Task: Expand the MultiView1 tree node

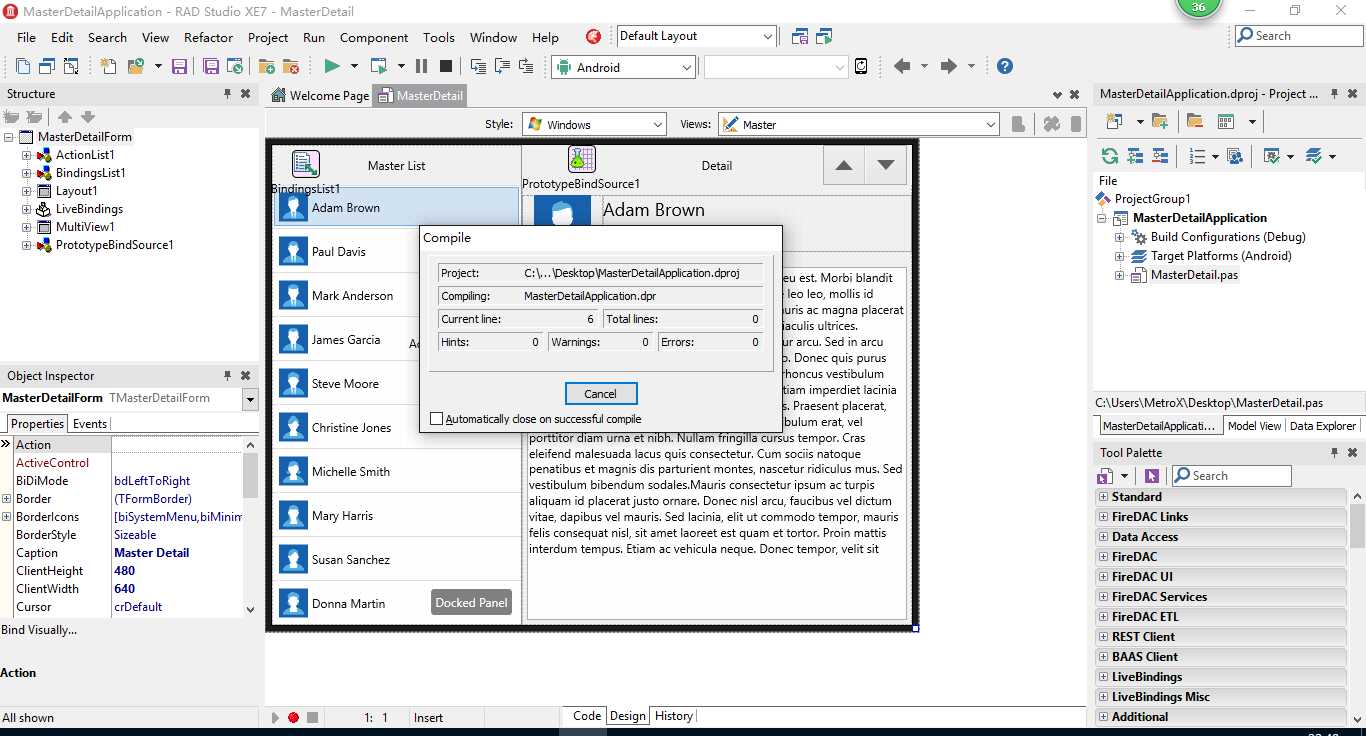Action: [x=27, y=227]
